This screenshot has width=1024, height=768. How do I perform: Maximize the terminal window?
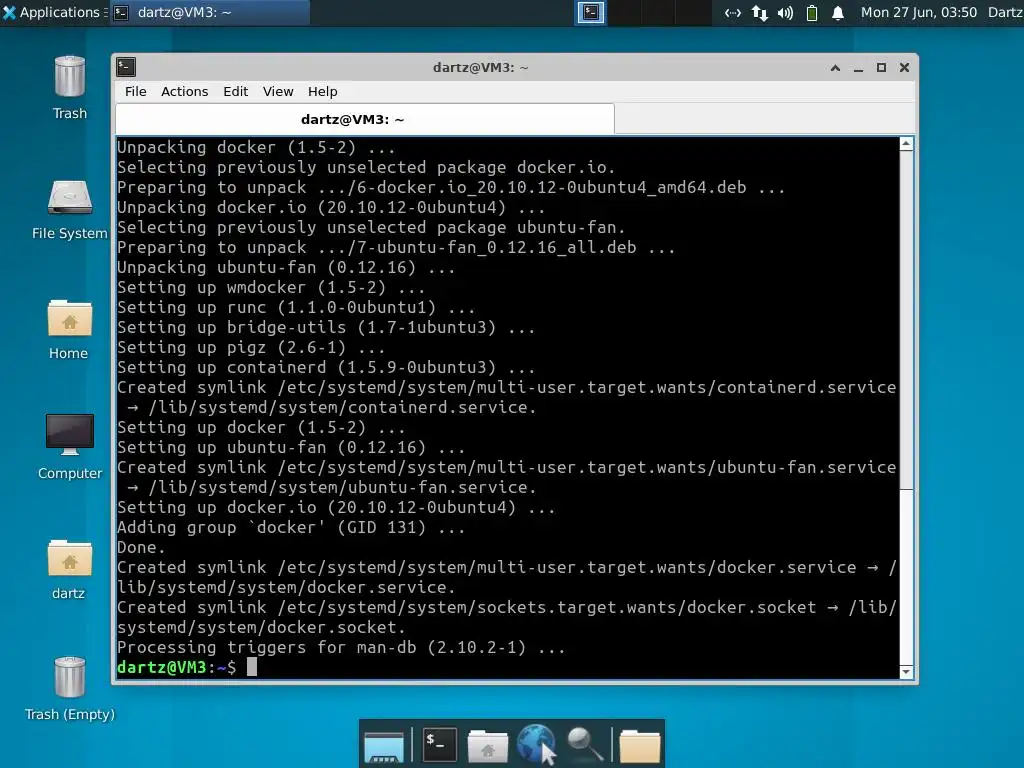tap(882, 67)
